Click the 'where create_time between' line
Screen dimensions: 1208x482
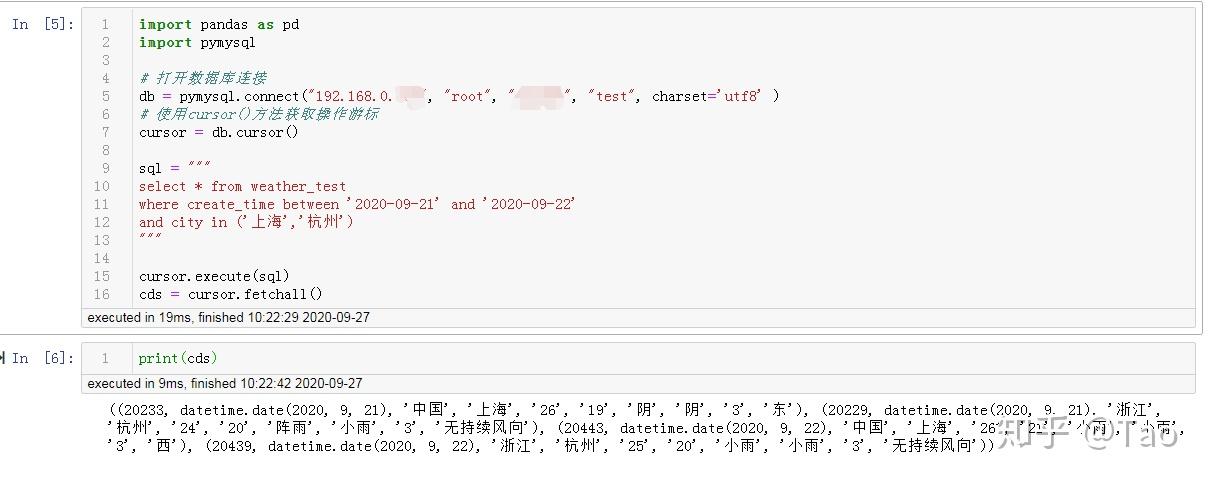[358, 204]
